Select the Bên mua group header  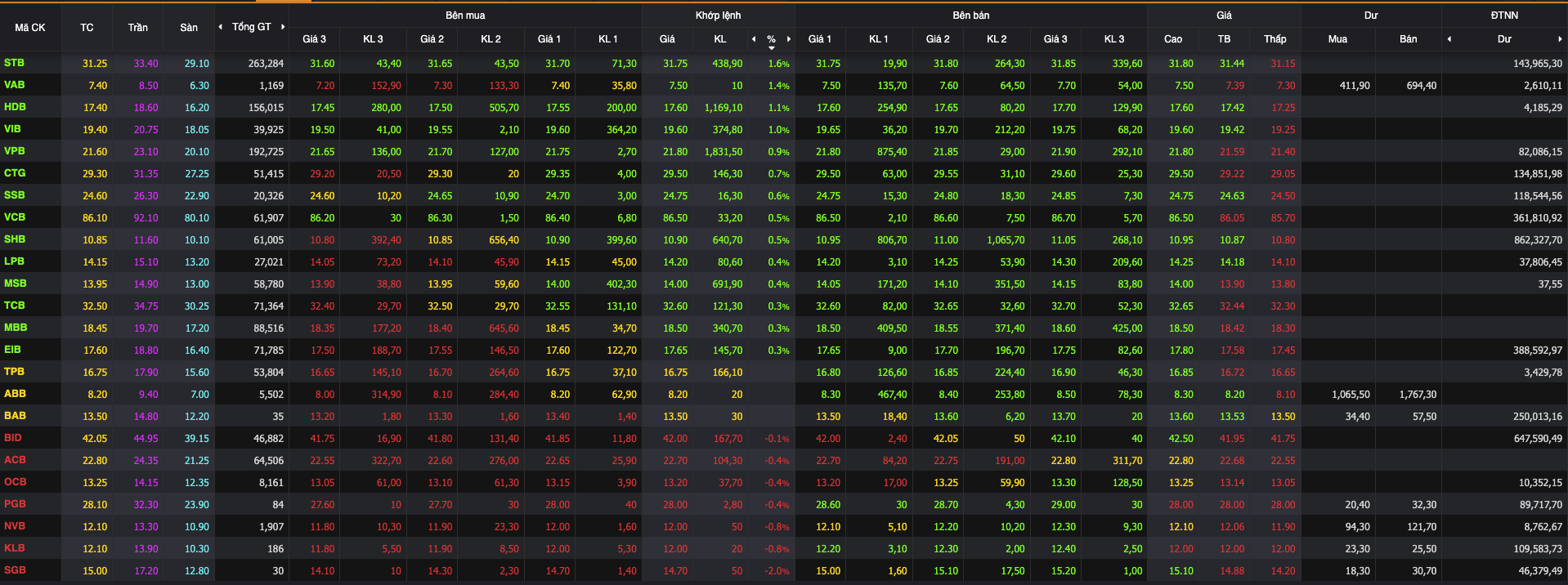pyautogui.click(x=465, y=16)
